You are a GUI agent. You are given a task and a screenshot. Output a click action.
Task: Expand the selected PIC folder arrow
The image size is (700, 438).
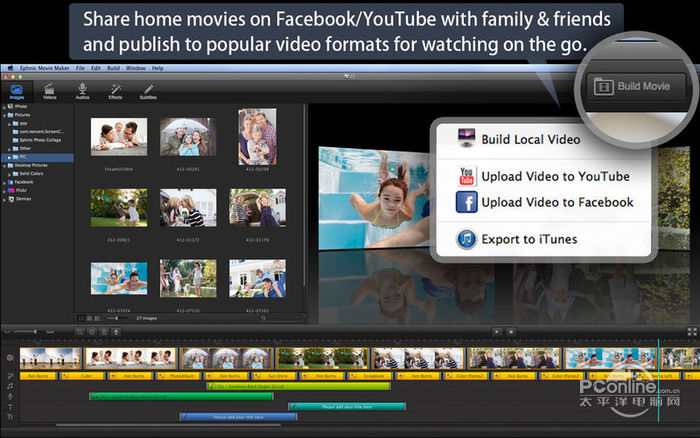tap(9, 157)
